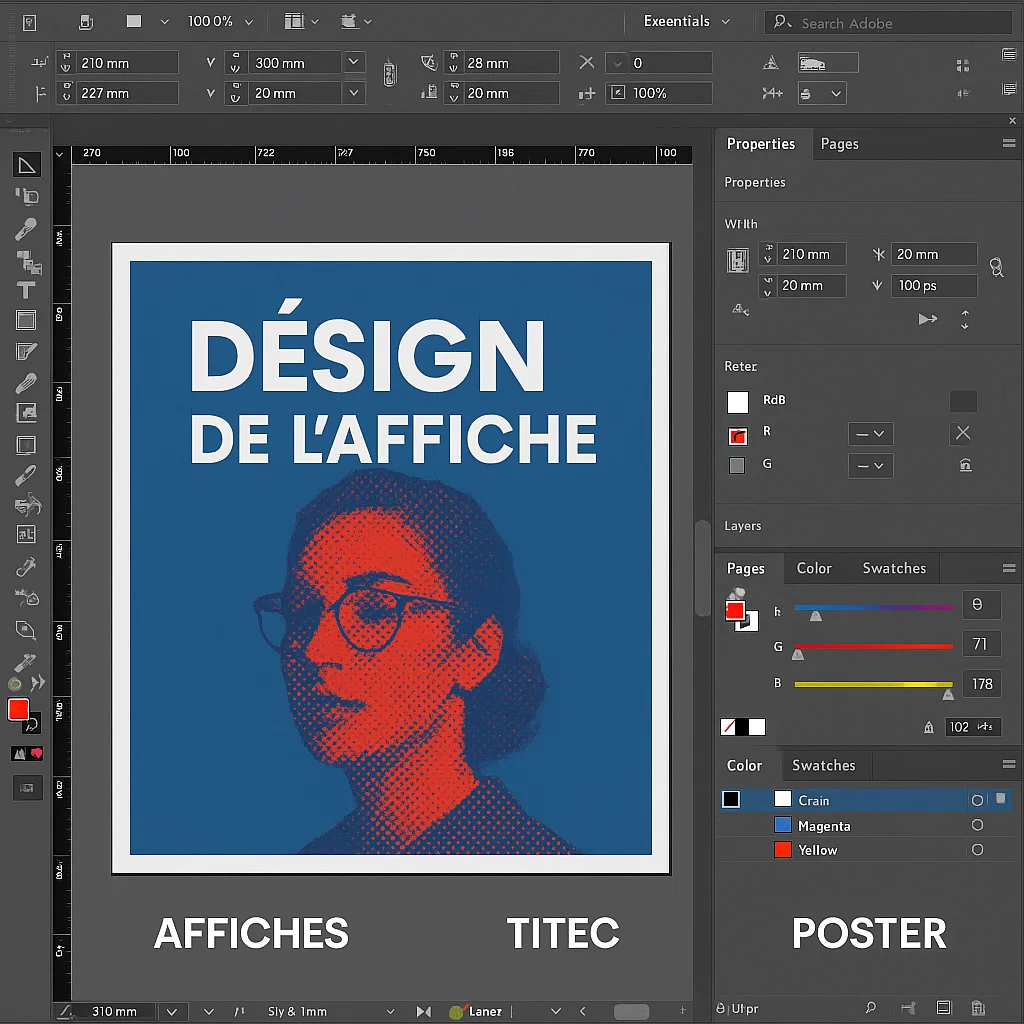Open the Exeentials workspace dropdown
Viewport: 1024px width, 1024px height.
[687, 21]
